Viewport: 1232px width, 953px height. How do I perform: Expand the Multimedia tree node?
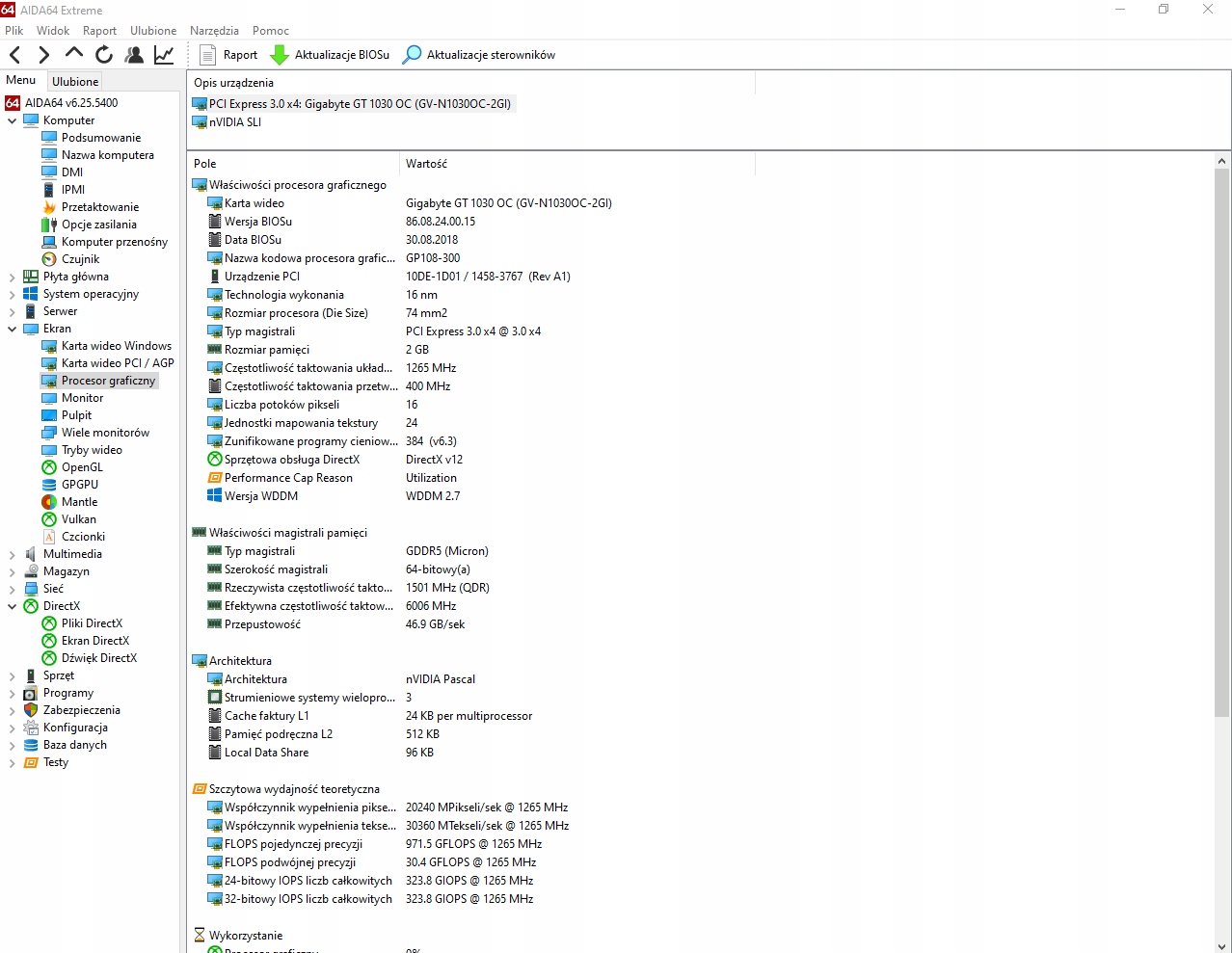click(12, 554)
